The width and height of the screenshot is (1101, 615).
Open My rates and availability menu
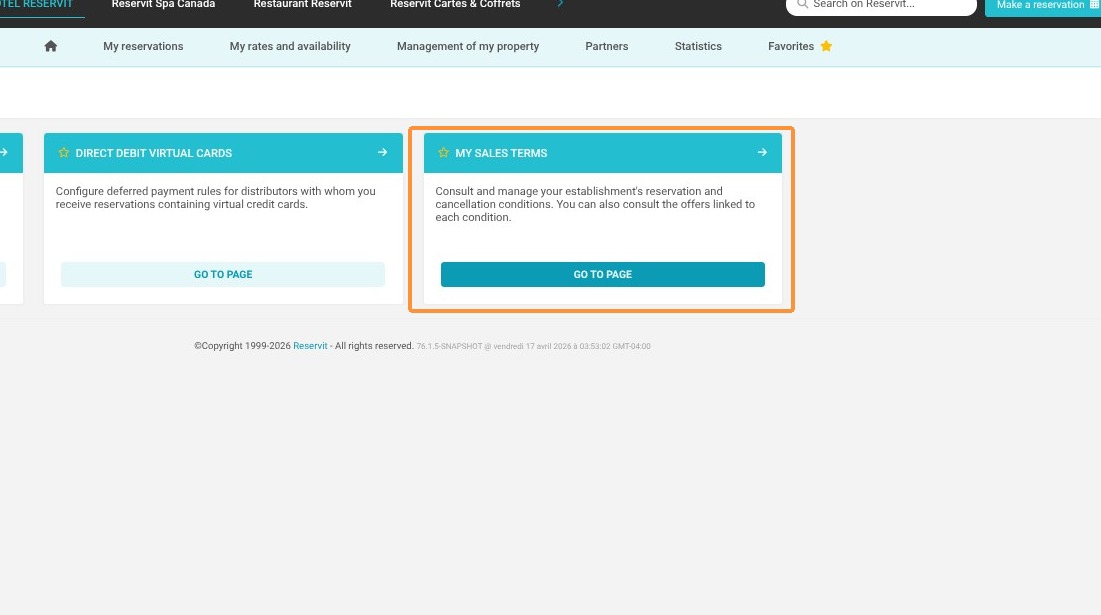(x=290, y=46)
